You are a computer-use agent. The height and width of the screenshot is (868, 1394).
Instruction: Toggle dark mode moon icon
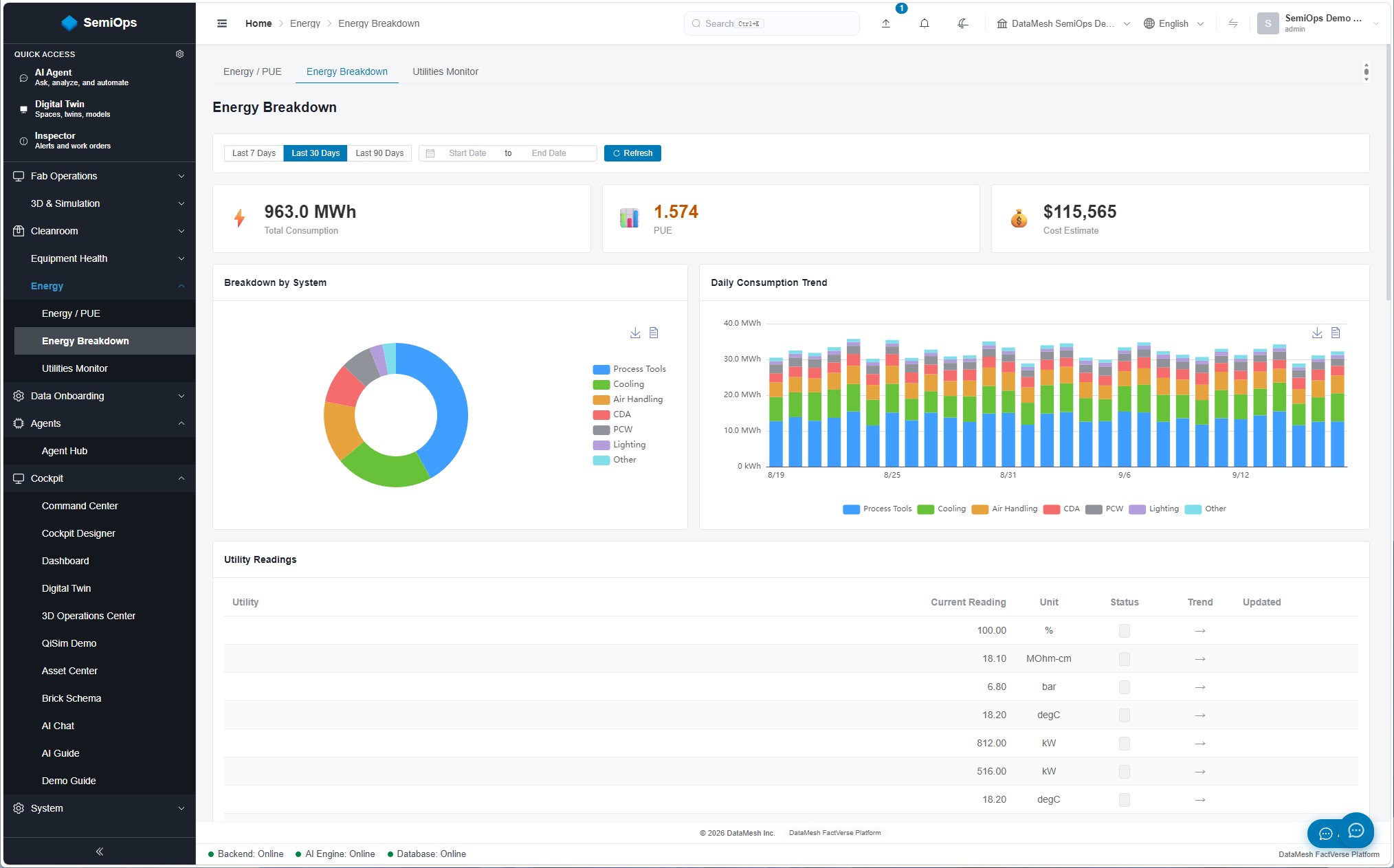[x=963, y=23]
